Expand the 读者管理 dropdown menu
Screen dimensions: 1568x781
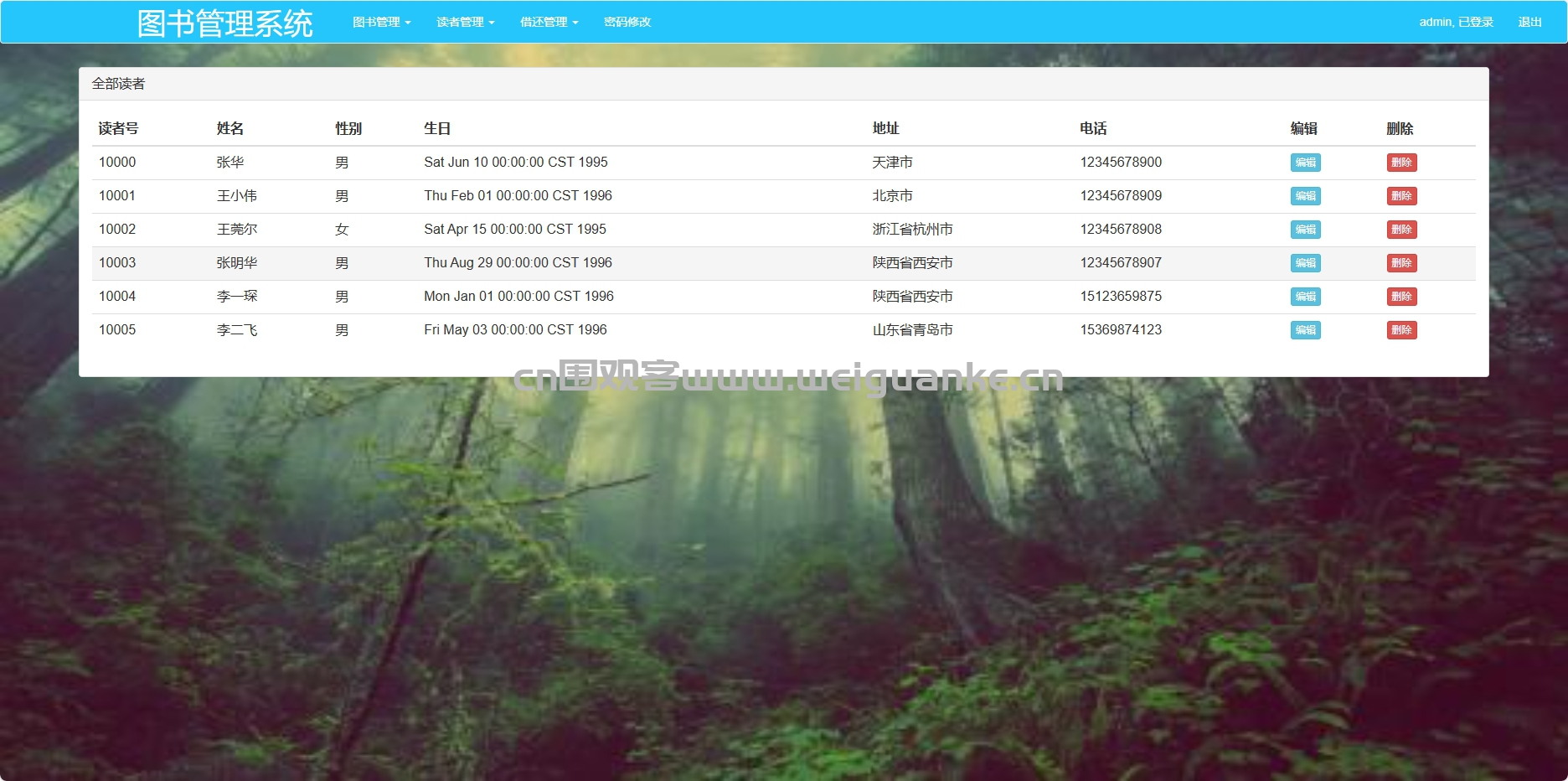point(466,22)
